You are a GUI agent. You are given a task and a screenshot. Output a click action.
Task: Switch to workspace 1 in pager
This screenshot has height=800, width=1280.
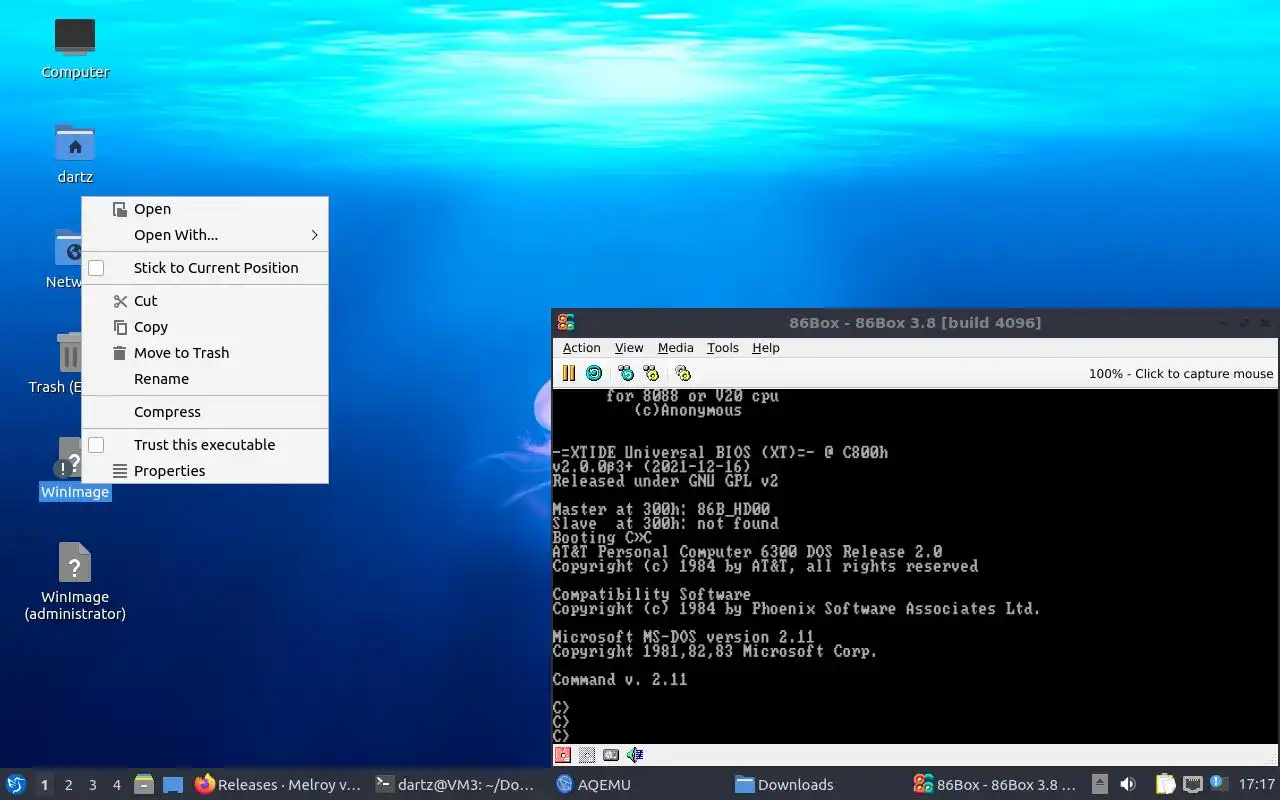tap(44, 785)
